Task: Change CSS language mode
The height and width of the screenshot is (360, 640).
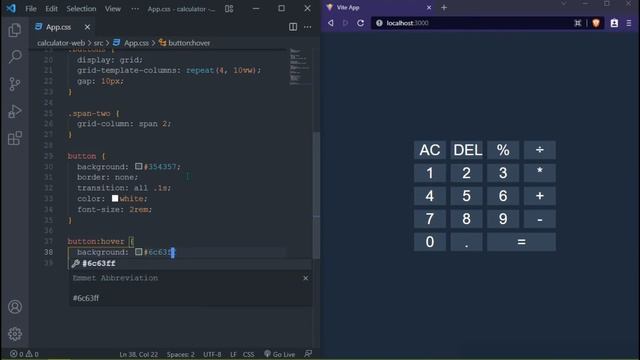Action: coord(248,354)
